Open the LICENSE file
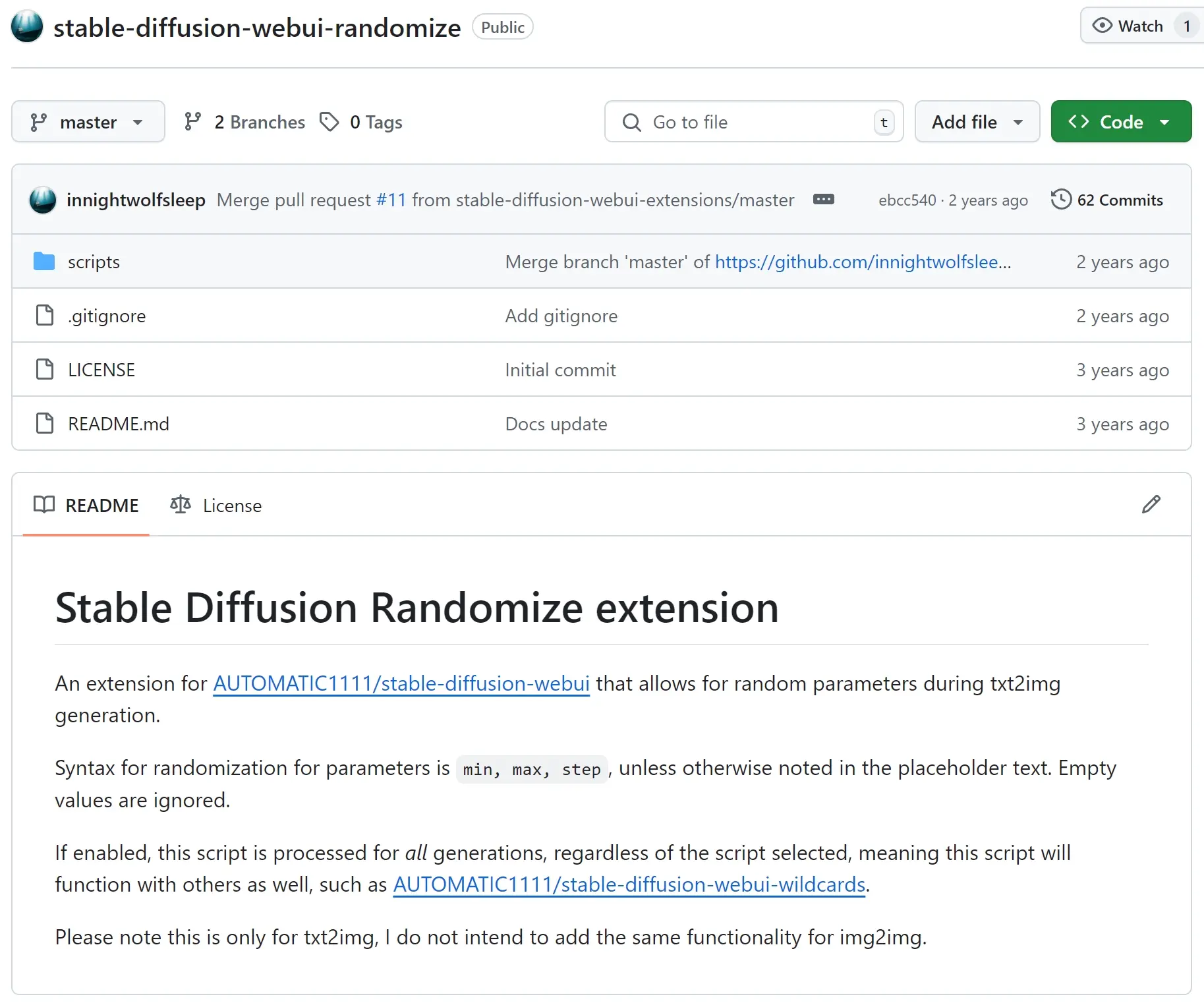The image size is (1204, 1005). coord(101,370)
